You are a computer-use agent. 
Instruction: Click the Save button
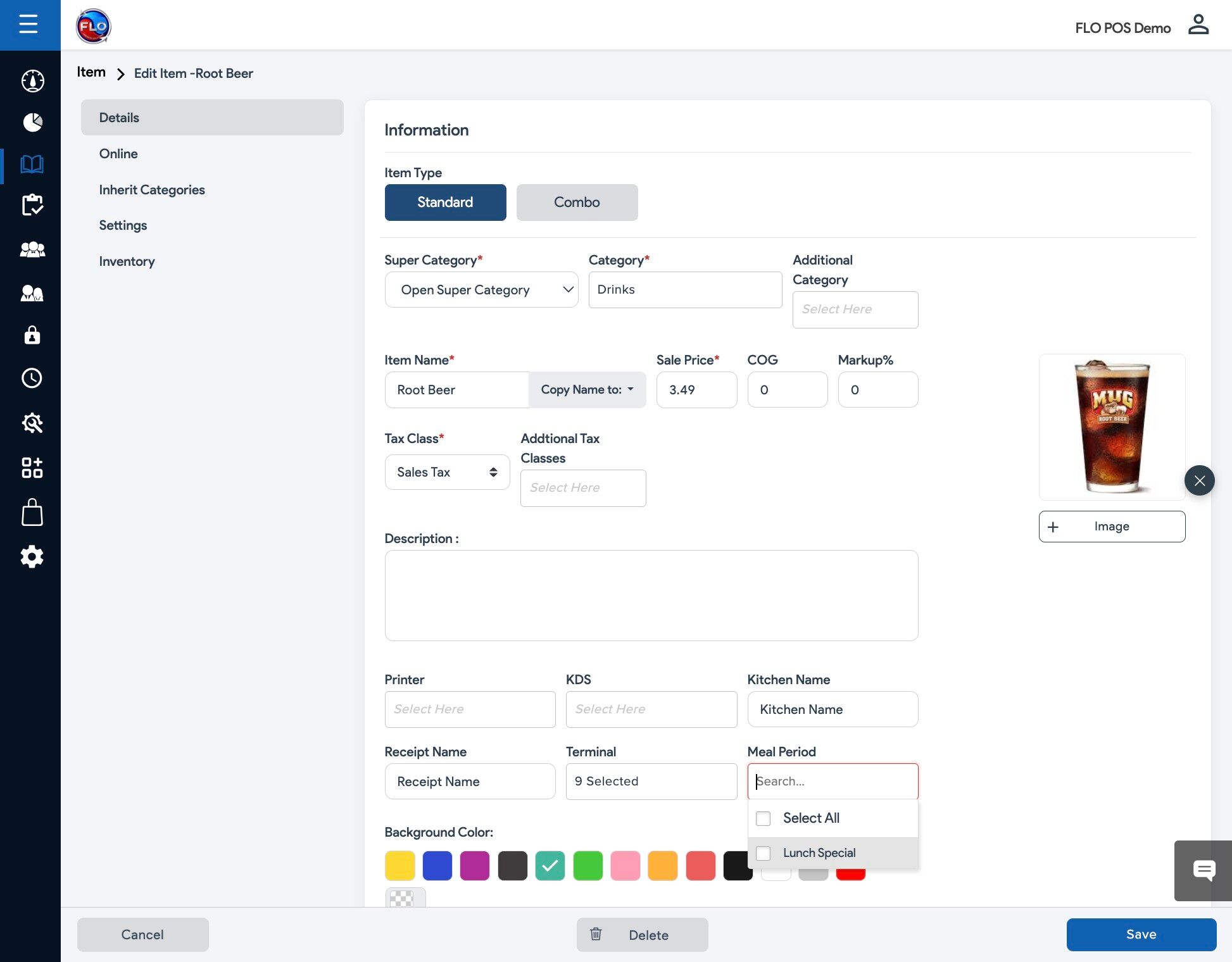pyautogui.click(x=1141, y=934)
